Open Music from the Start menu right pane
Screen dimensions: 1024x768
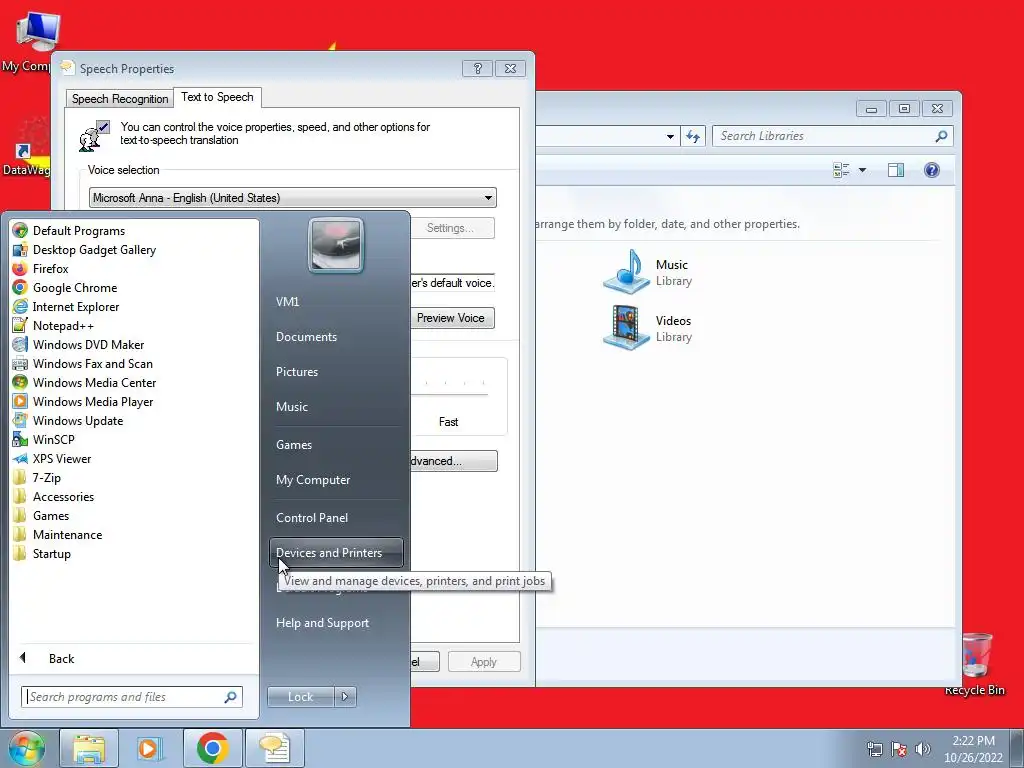[291, 406]
